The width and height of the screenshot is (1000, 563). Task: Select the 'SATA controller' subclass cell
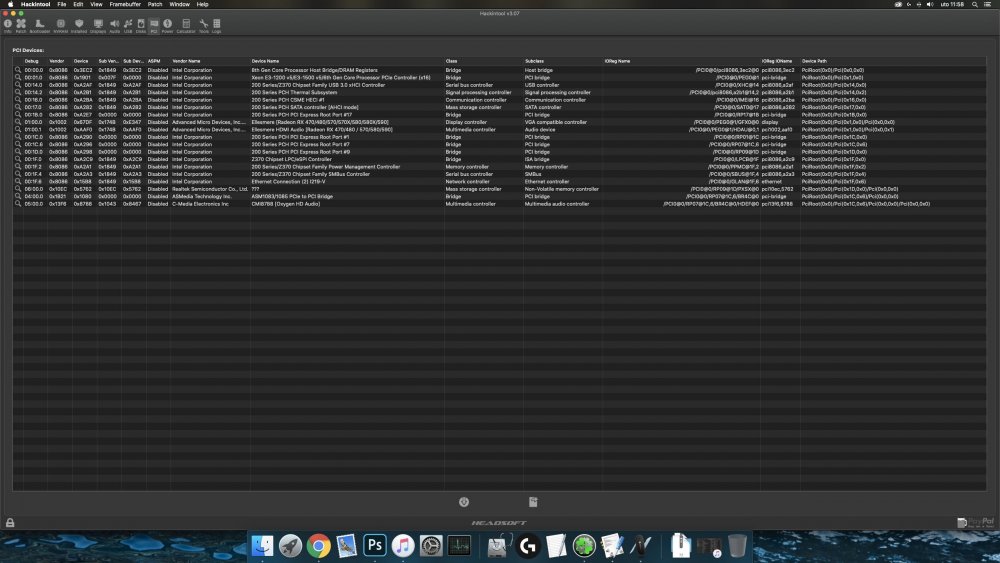tap(543, 107)
